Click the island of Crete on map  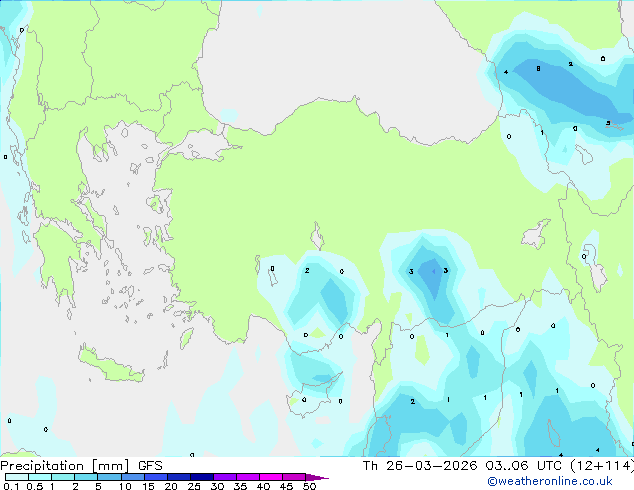pyautogui.click(x=111, y=365)
